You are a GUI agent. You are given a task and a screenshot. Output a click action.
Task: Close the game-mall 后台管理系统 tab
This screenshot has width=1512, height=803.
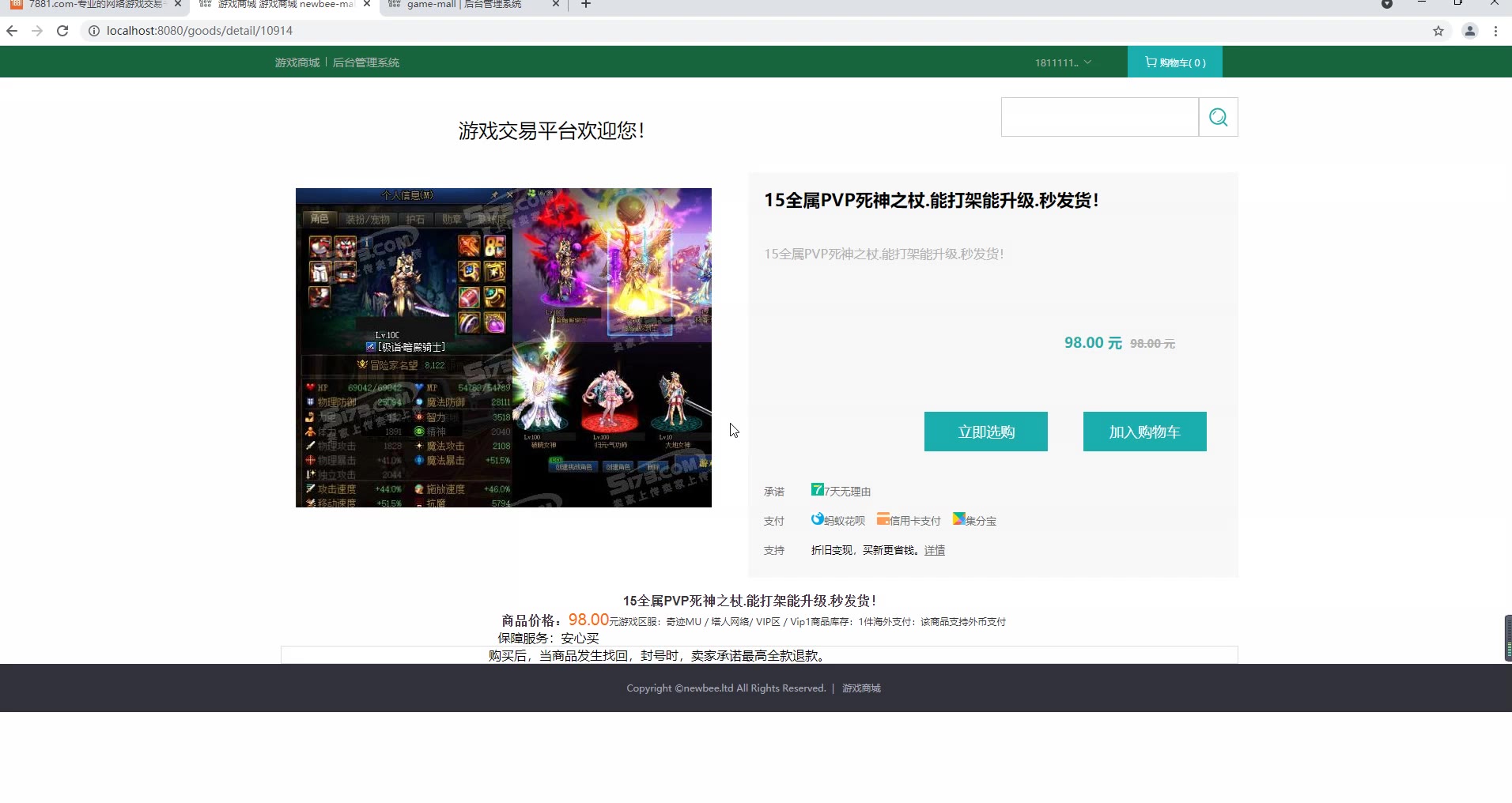555,4
